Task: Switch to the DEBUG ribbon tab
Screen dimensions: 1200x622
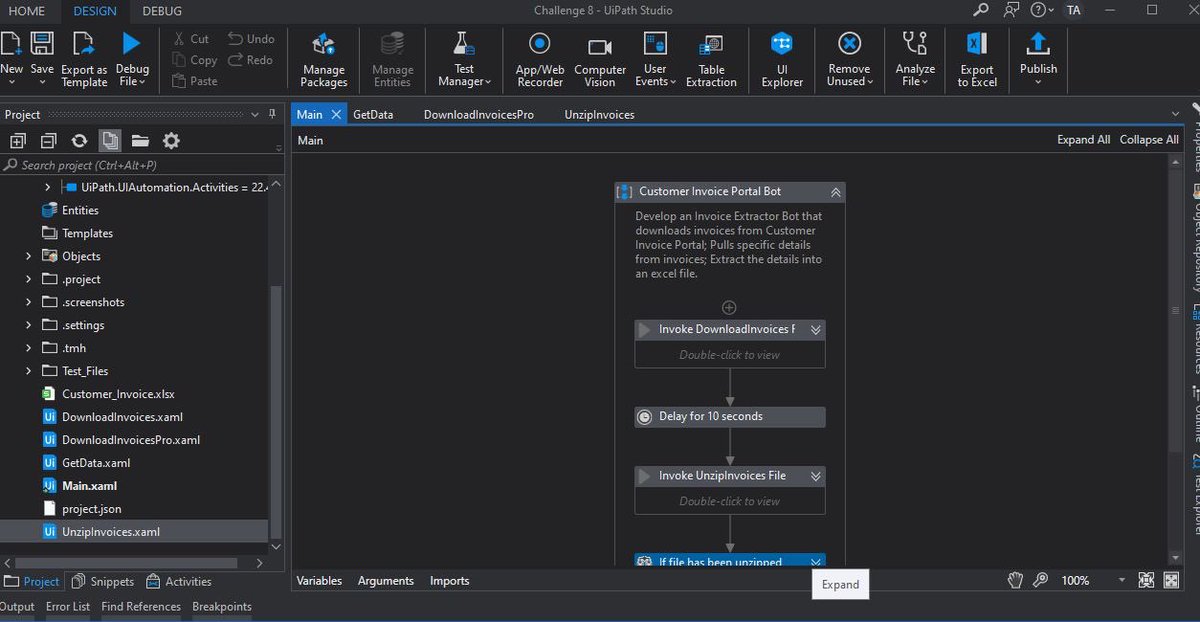Action: coord(162,11)
